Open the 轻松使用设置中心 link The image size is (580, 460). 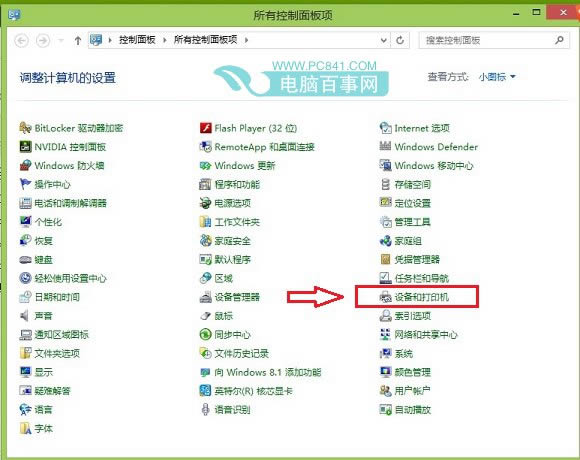tap(70, 278)
